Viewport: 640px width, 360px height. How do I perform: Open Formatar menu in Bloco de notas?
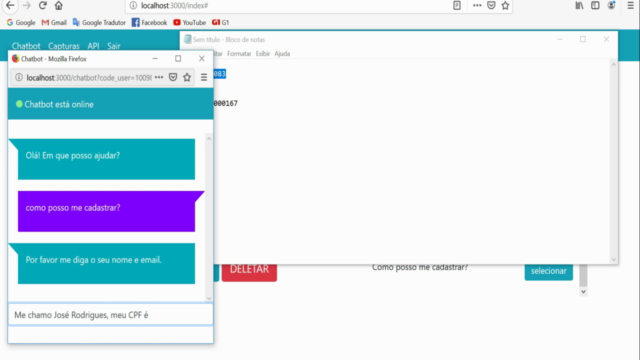click(239, 53)
